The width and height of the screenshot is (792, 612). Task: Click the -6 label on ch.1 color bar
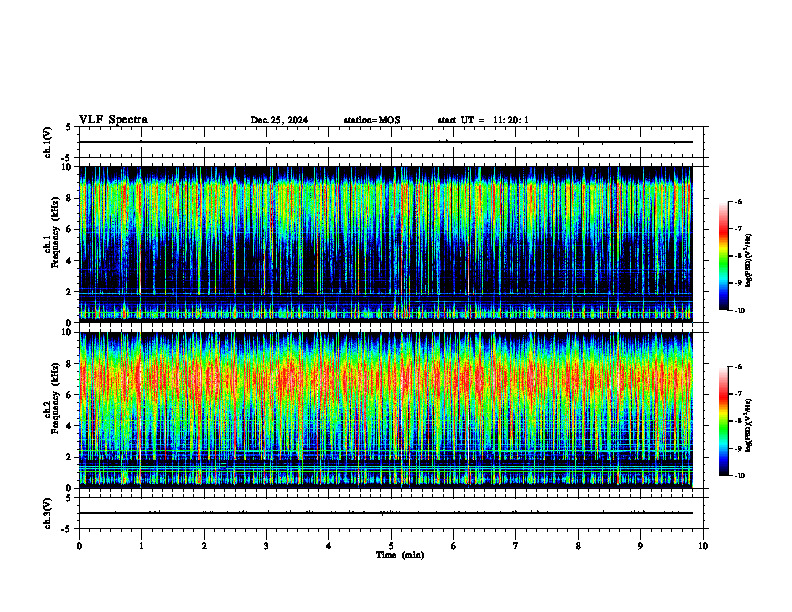click(x=738, y=201)
